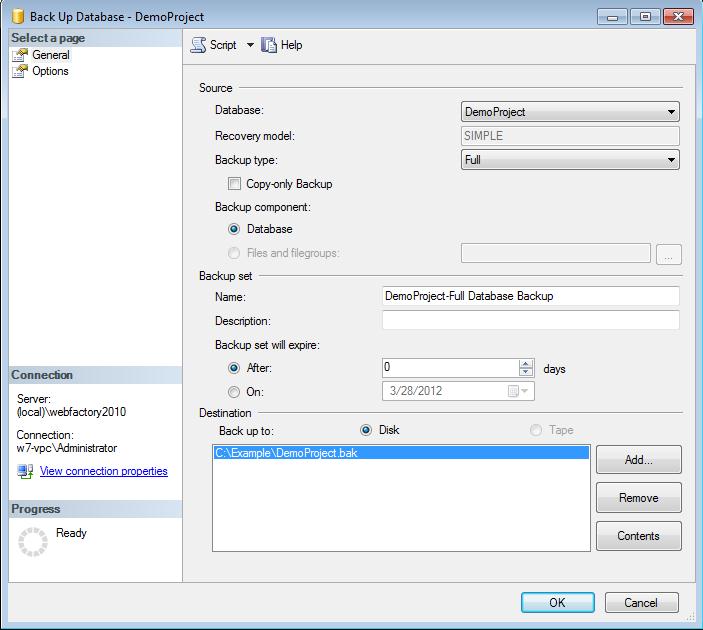Click the backup set Description field
Screen dimensions: 703x630
tap(530, 321)
